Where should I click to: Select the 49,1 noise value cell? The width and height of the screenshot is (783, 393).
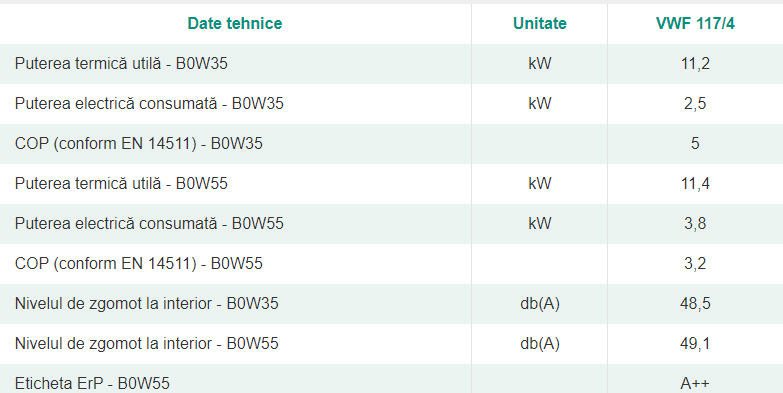point(695,343)
